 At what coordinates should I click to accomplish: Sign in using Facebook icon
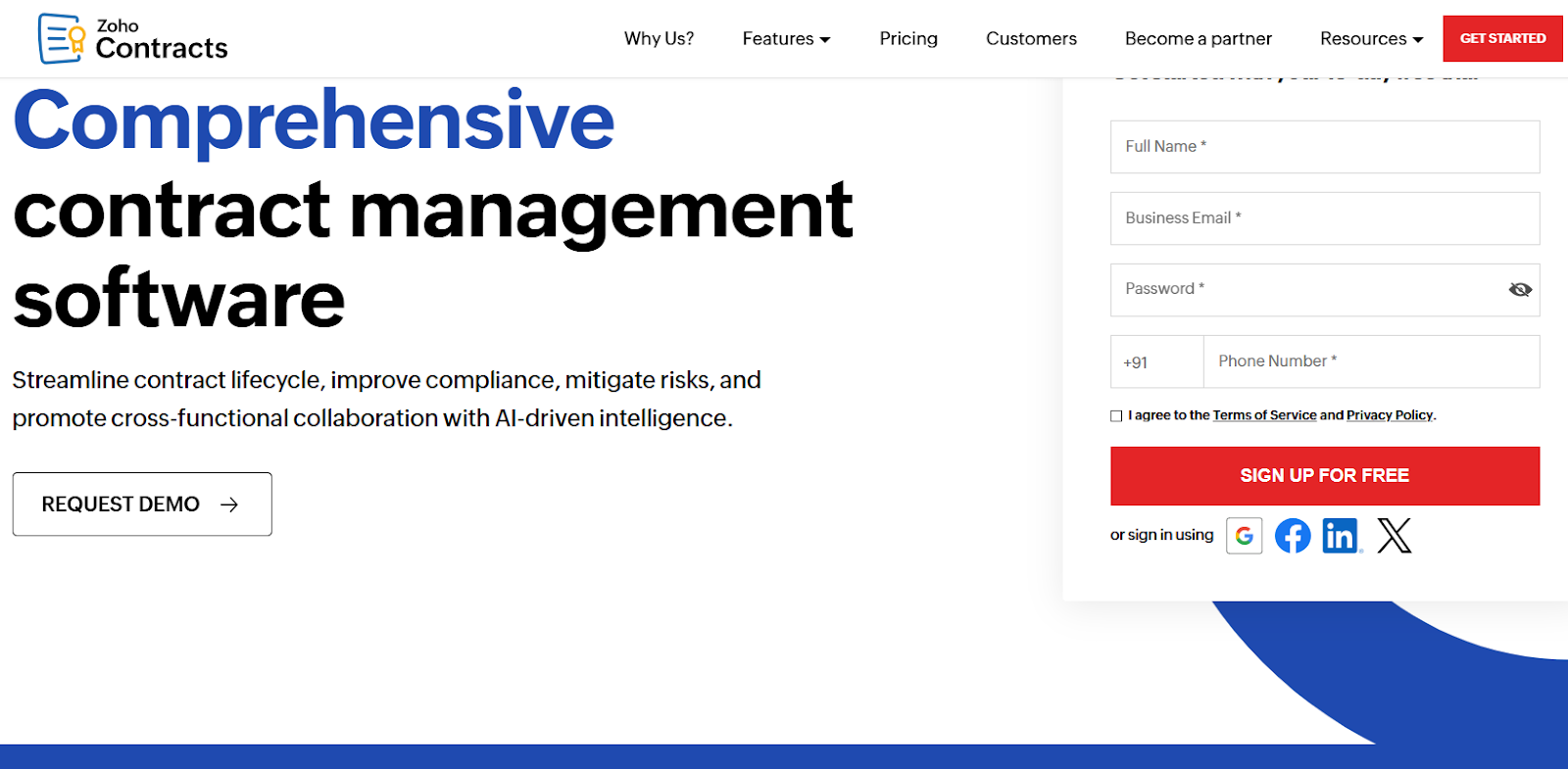point(1293,536)
